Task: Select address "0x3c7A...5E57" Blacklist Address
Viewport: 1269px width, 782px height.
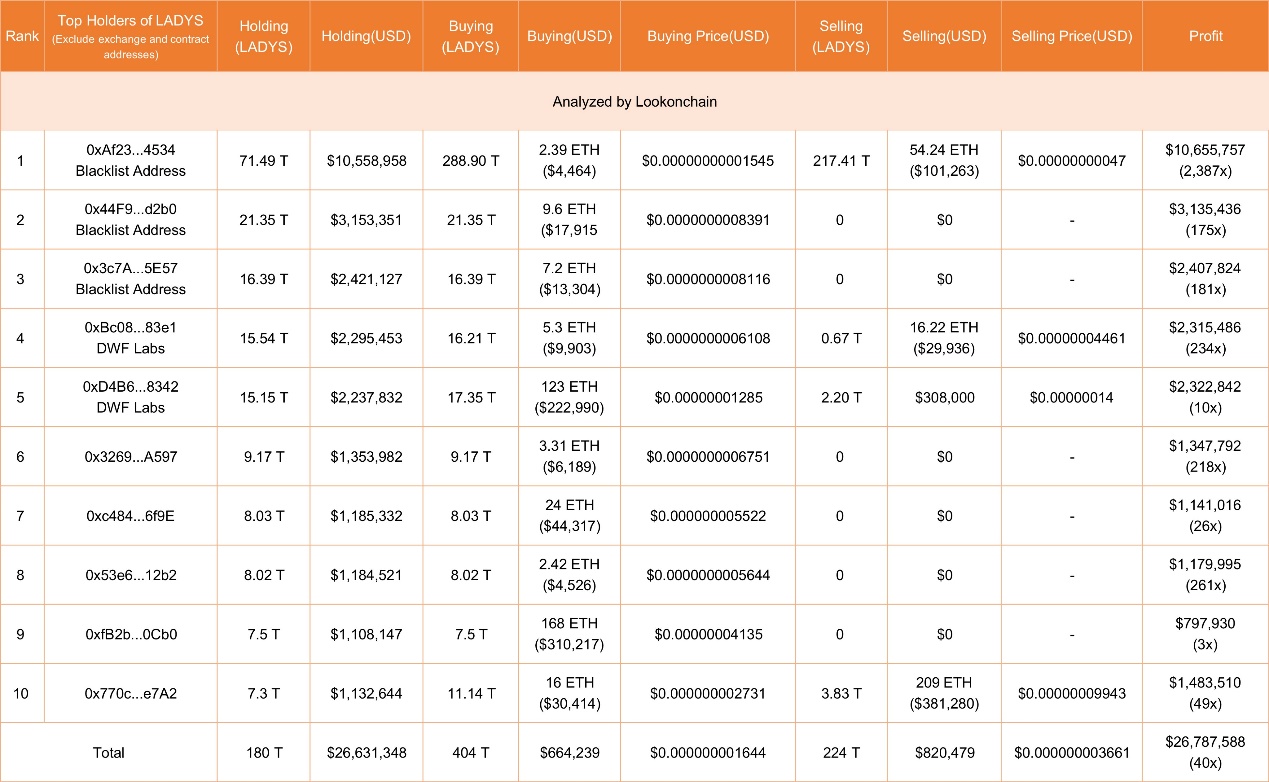Action: point(131,278)
